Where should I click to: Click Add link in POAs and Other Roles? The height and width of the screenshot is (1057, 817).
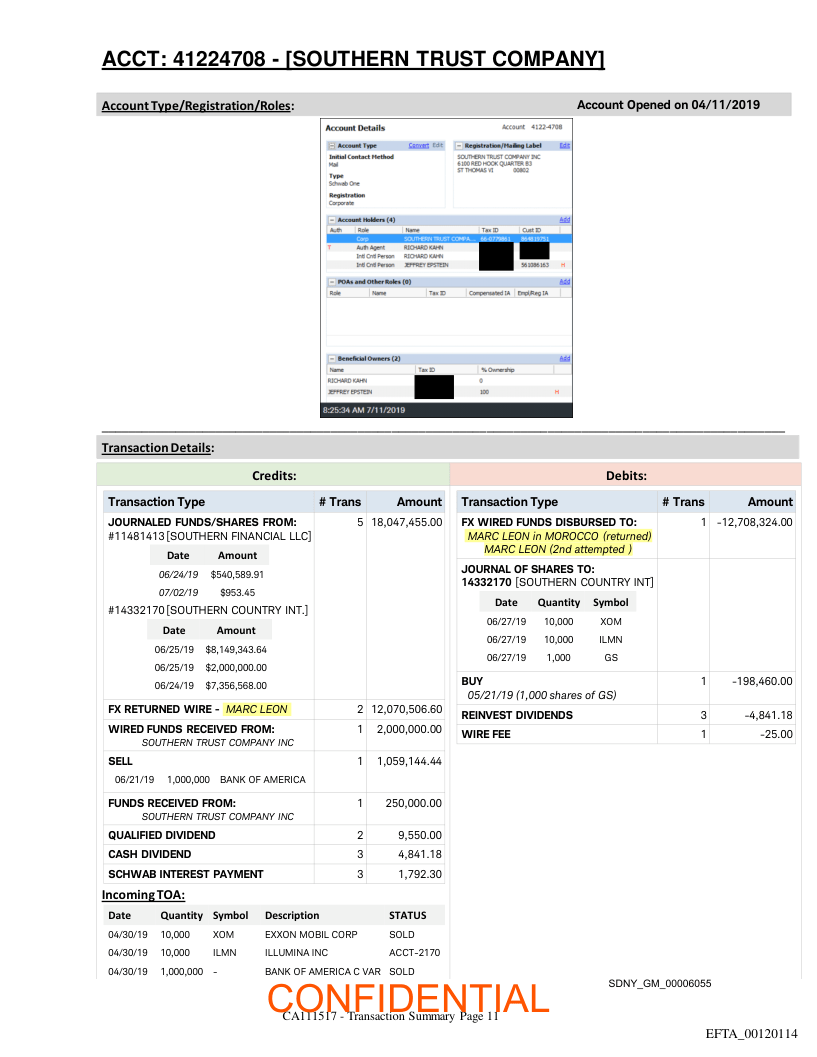tap(564, 282)
